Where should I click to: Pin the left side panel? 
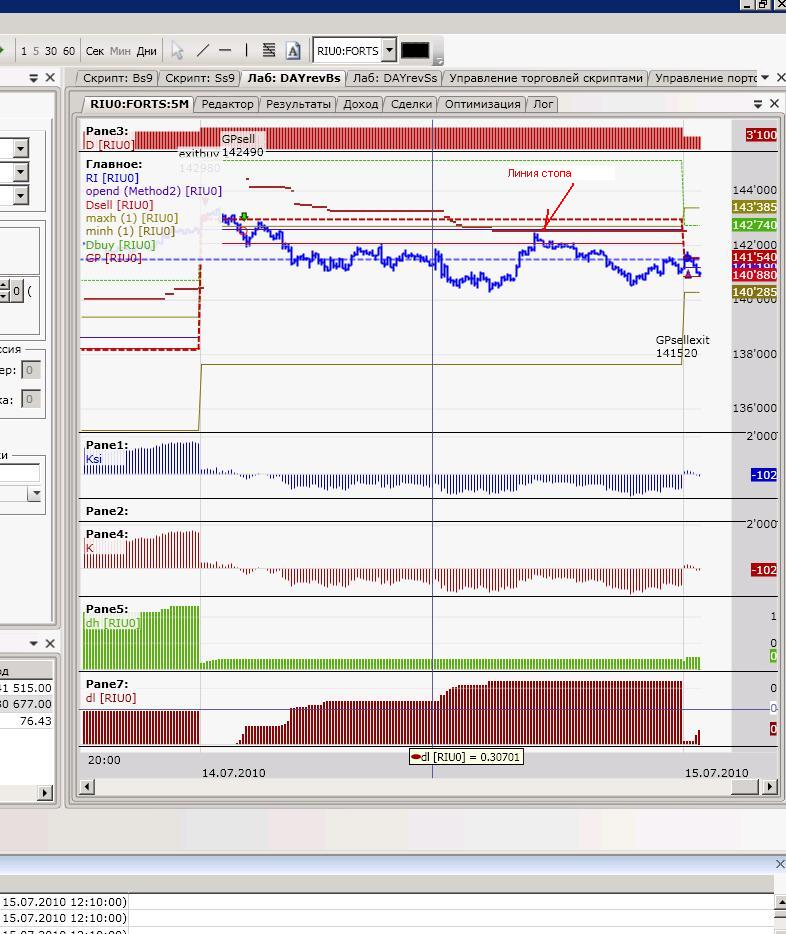point(32,77)
